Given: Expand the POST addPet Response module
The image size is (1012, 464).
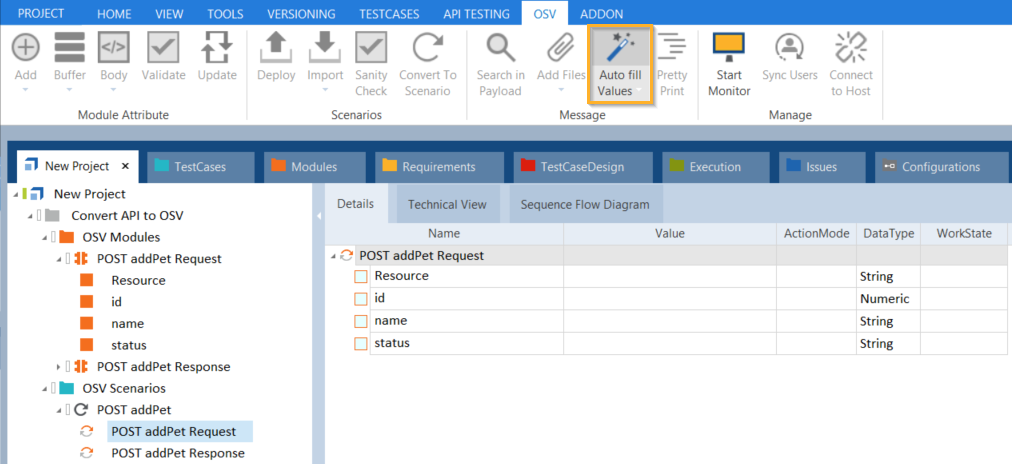Looking at the screenshot, I should pos(59,367).
